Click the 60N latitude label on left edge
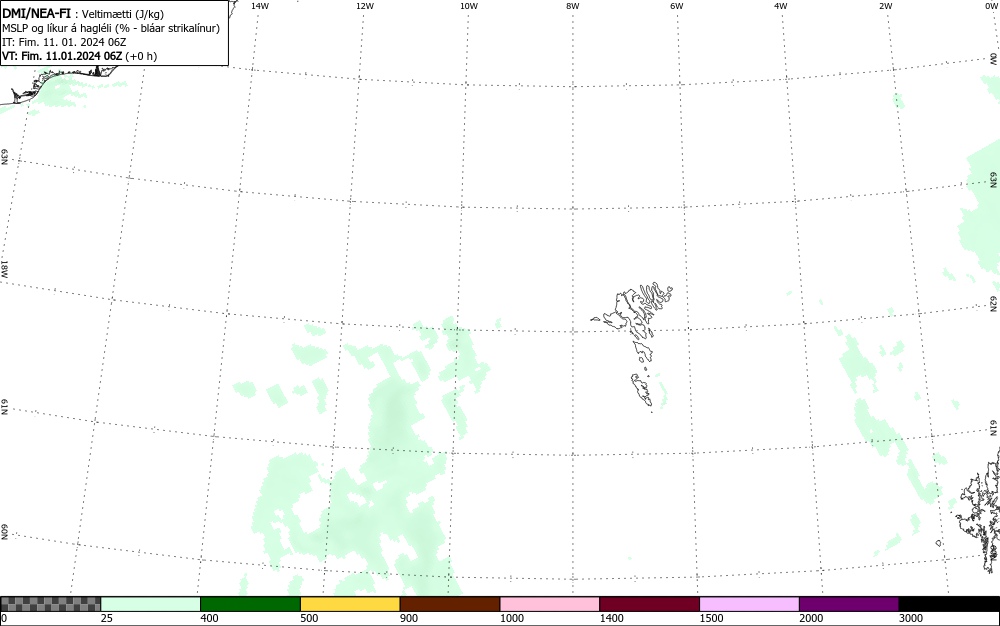The width and height of the screenshot is (1000, 626). click(x=4, y=532)
